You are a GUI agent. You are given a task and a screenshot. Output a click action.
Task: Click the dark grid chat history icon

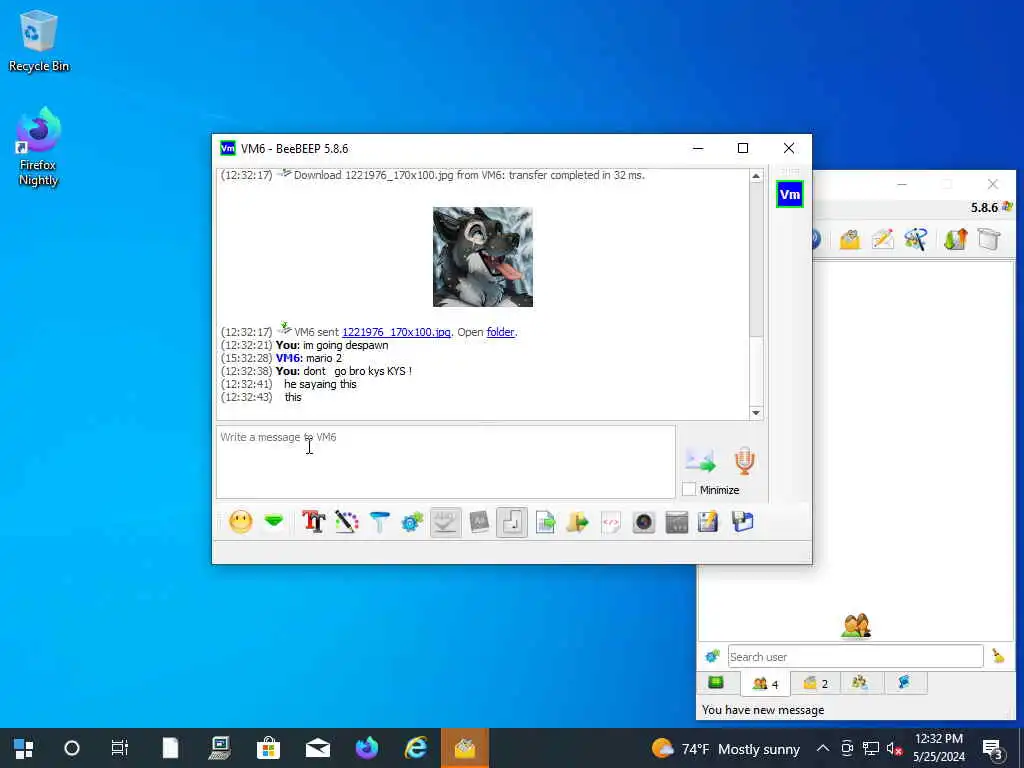click(677, 522)
